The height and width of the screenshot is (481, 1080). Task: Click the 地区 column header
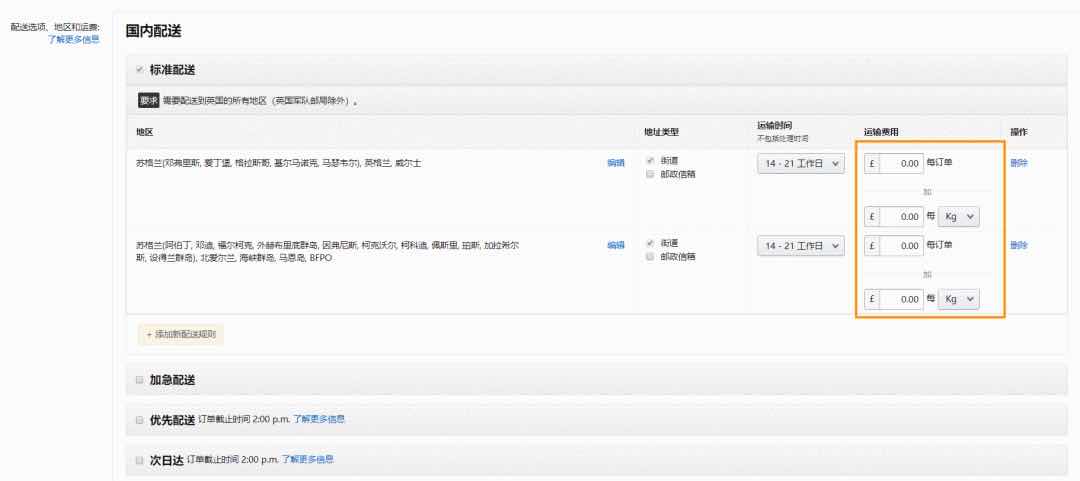coord(144,132)
